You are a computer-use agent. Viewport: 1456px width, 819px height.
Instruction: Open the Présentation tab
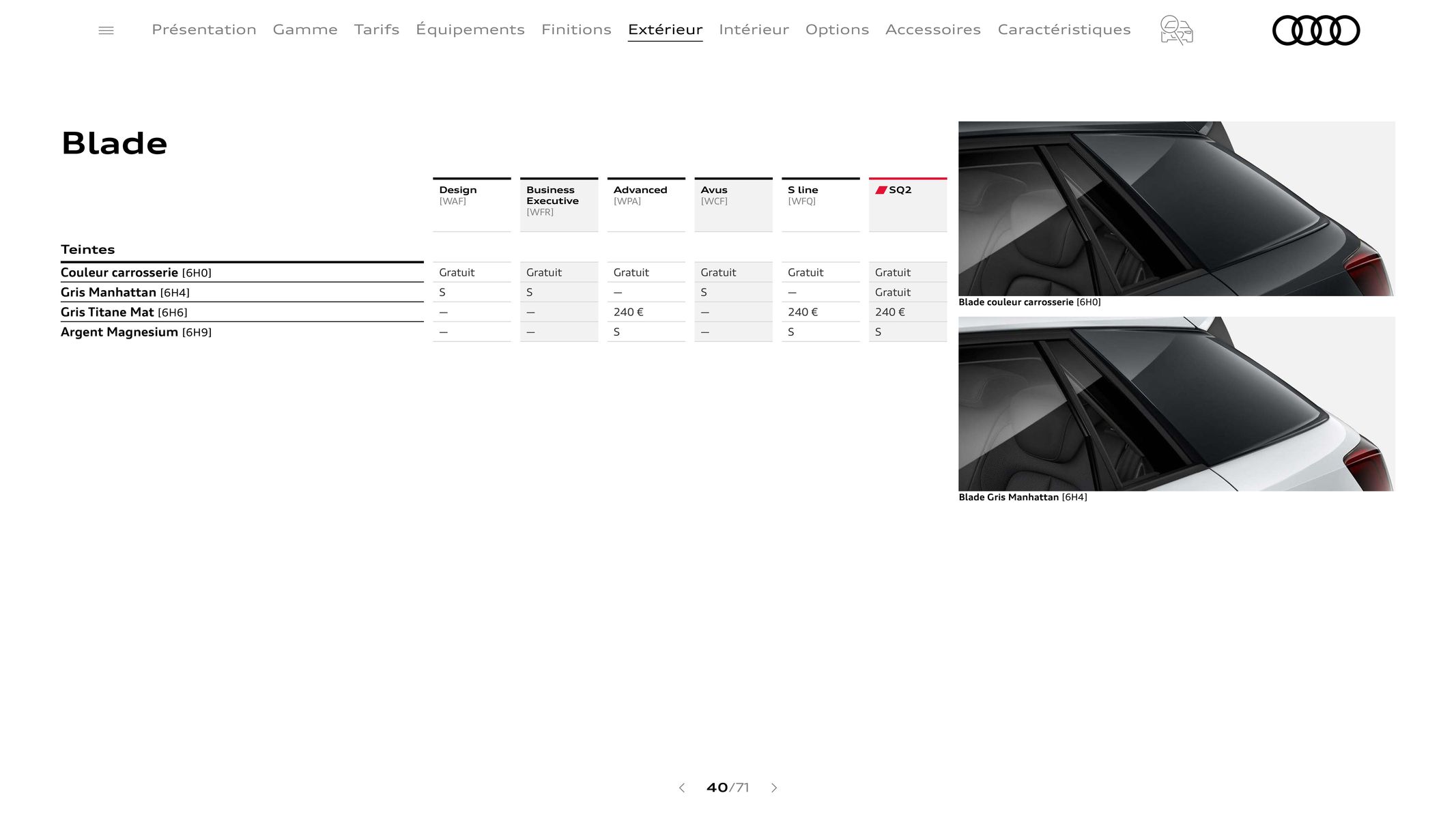coord(204,29)
